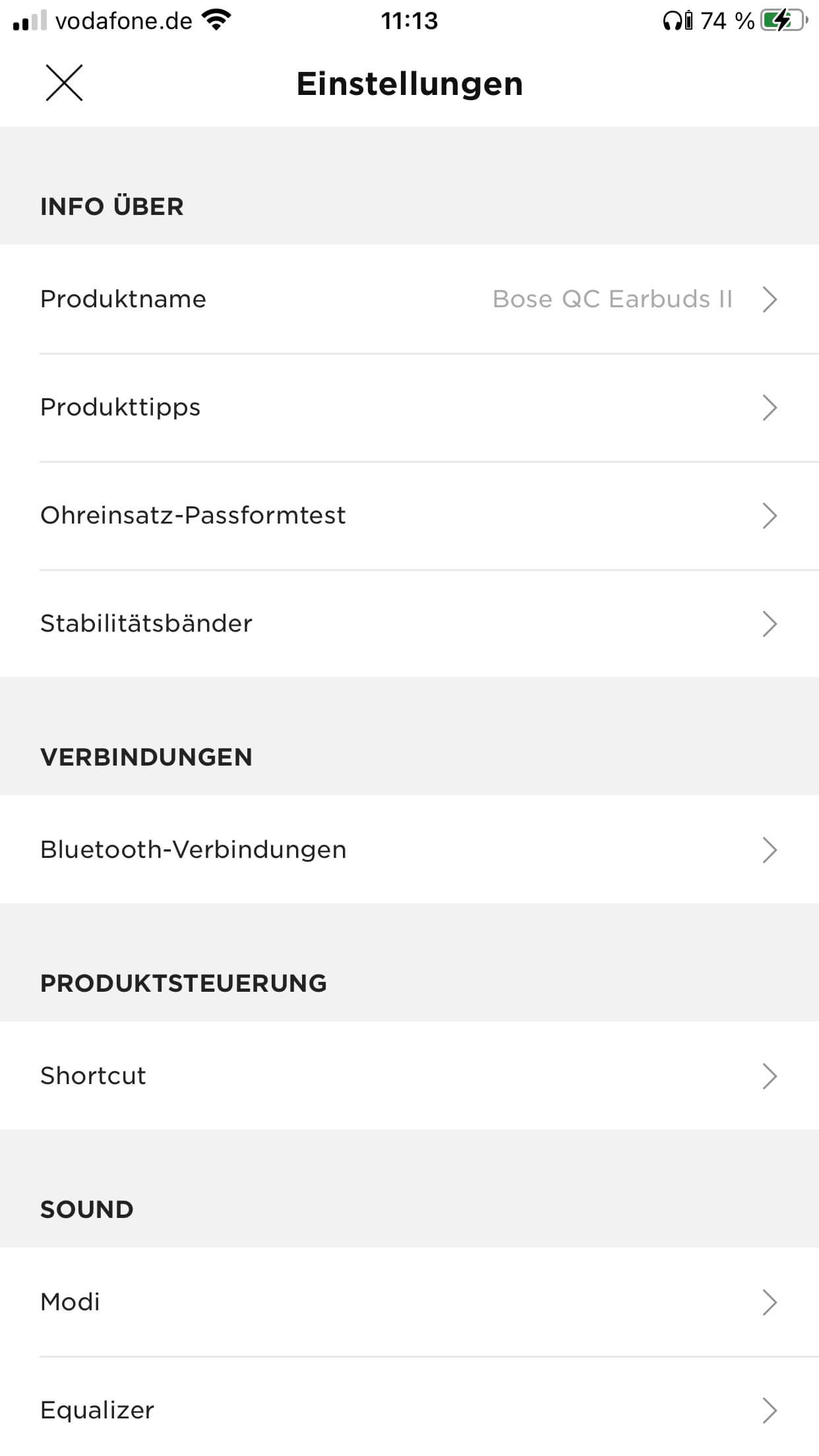Tap the Stabilitätsbänder chevron arrow
This screenshot has width=819, height=1456.
[769, 624]
